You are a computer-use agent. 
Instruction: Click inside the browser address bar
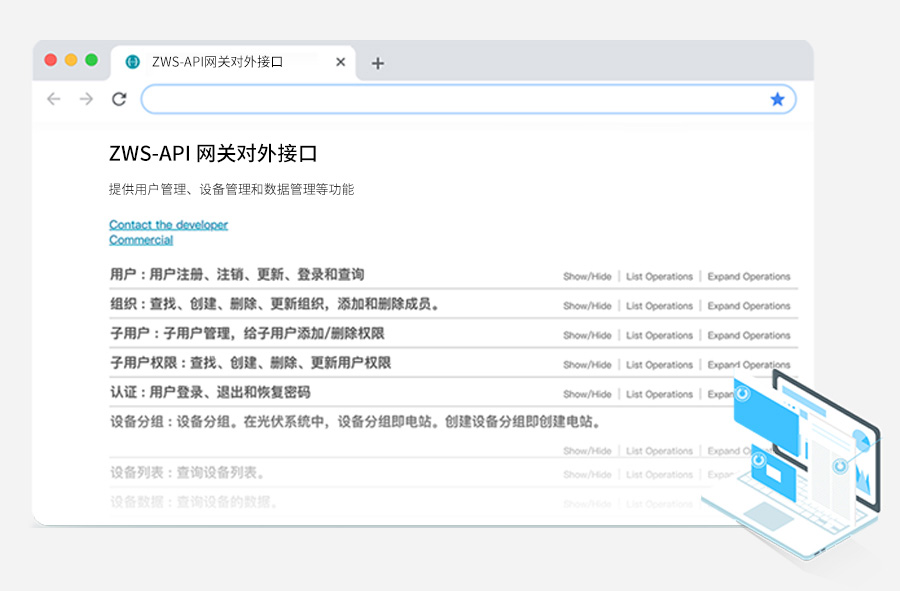click(450, 99)
